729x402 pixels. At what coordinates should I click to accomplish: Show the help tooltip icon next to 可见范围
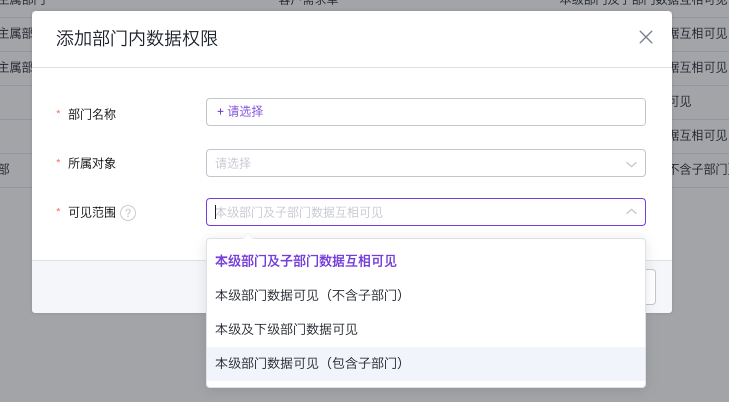click(x=128, y=213)
